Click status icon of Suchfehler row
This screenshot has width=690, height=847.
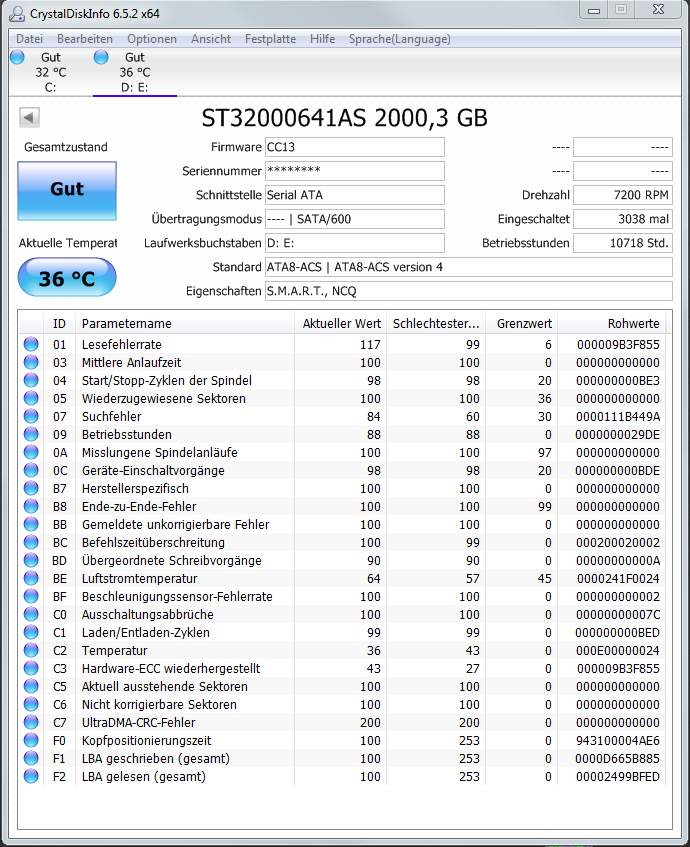(x=31, y=416)
